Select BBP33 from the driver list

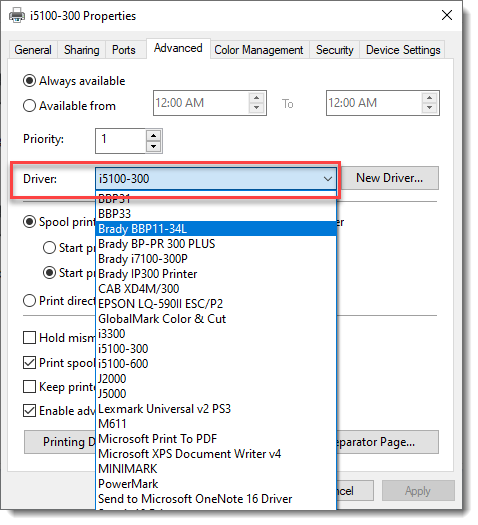[x=216, y=214]
